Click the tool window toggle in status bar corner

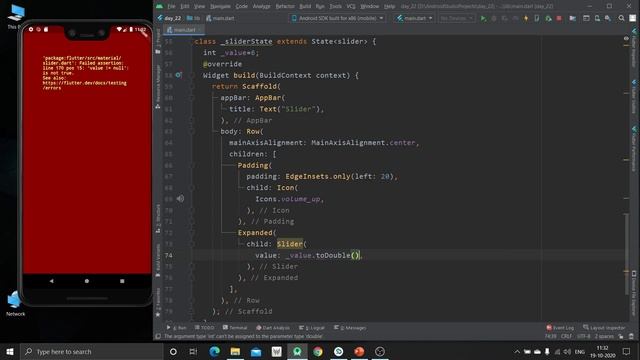coord(158,336)
